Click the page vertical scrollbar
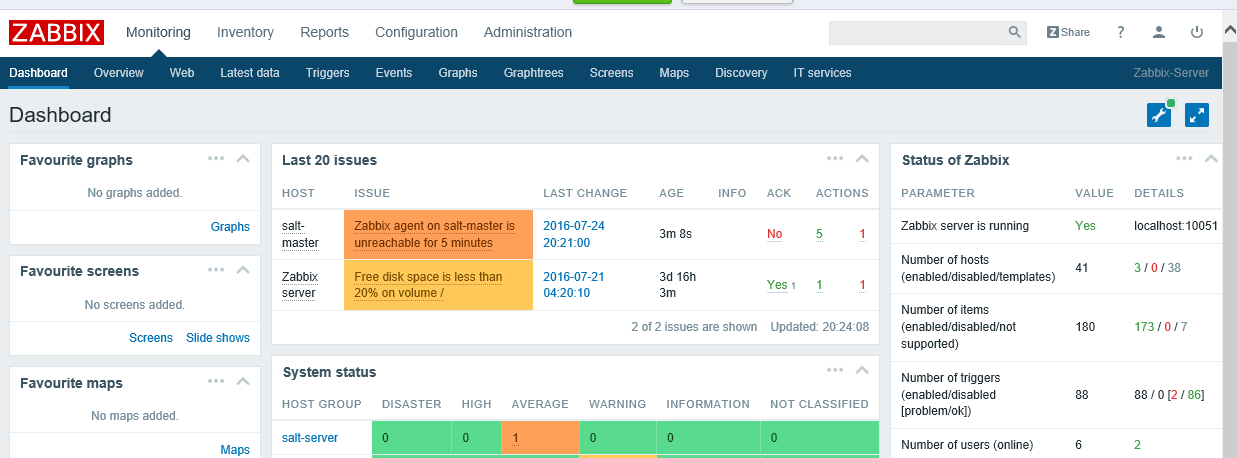1237x458 pixels. pos(1229,240)
